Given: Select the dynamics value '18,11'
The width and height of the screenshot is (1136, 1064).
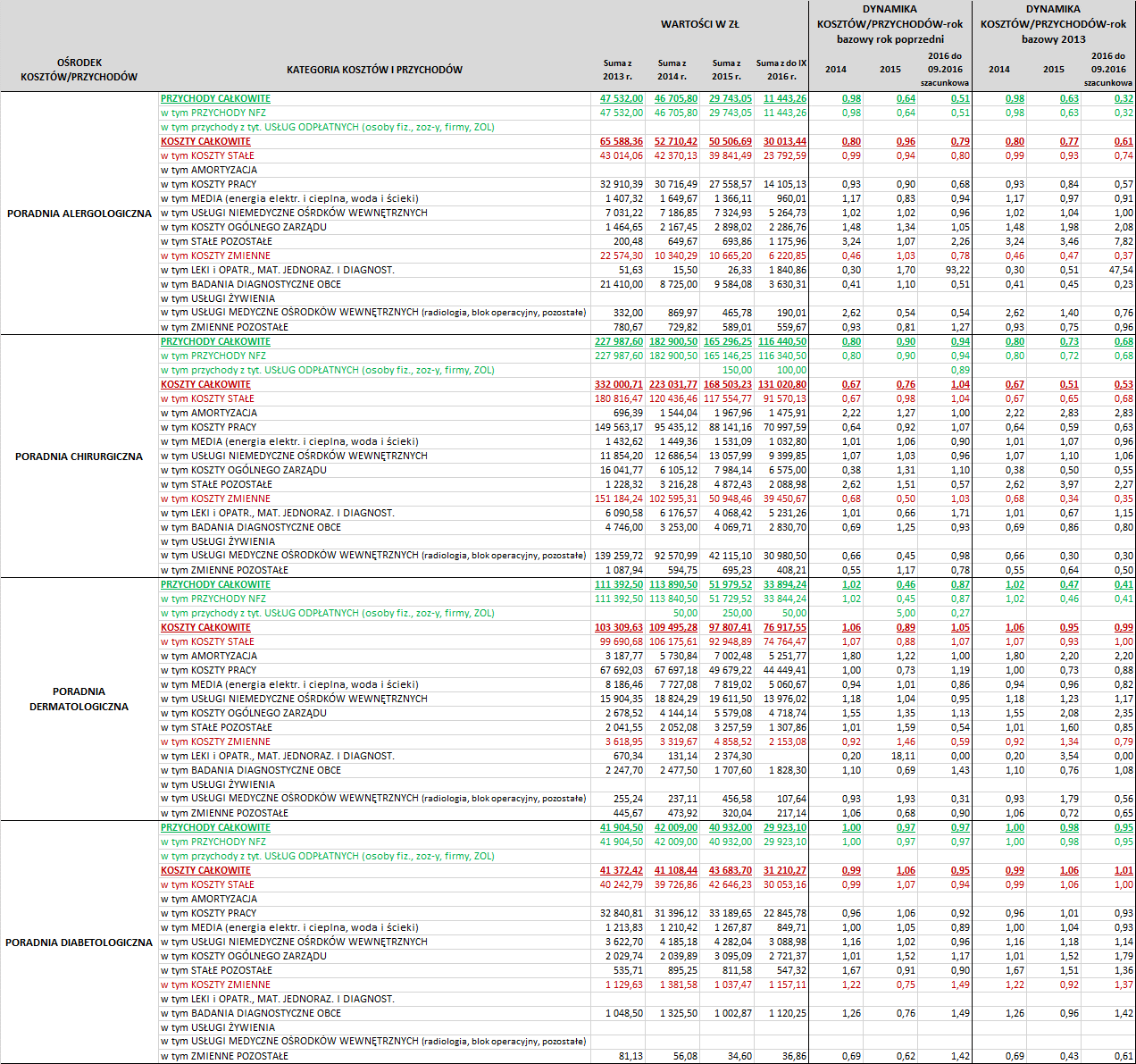Looking at the screenshot, I should 903,756.
